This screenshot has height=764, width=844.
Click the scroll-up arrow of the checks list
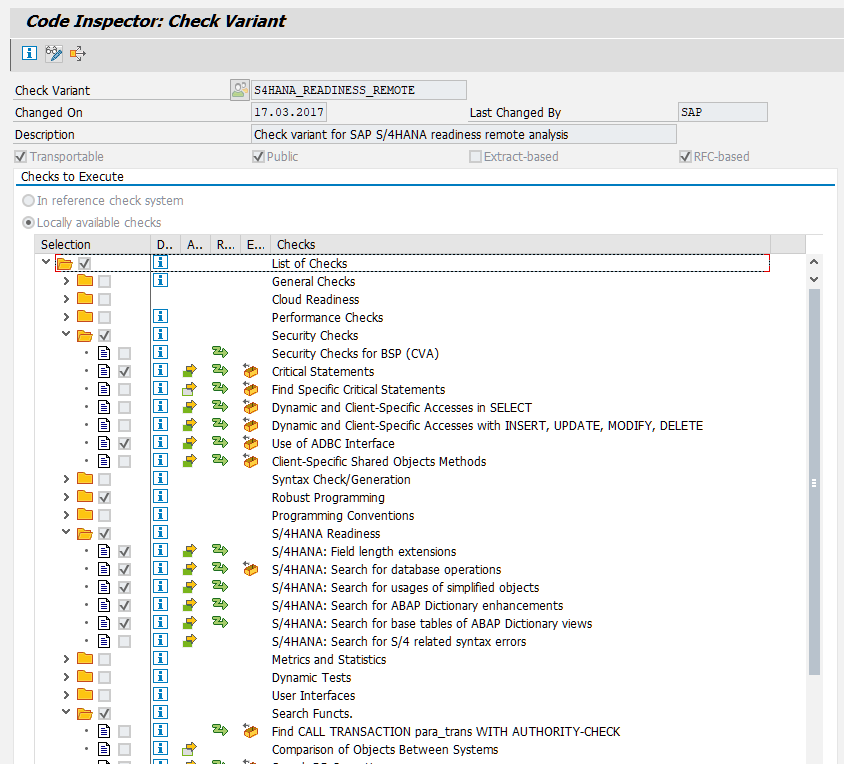click(x=814, y=262)
